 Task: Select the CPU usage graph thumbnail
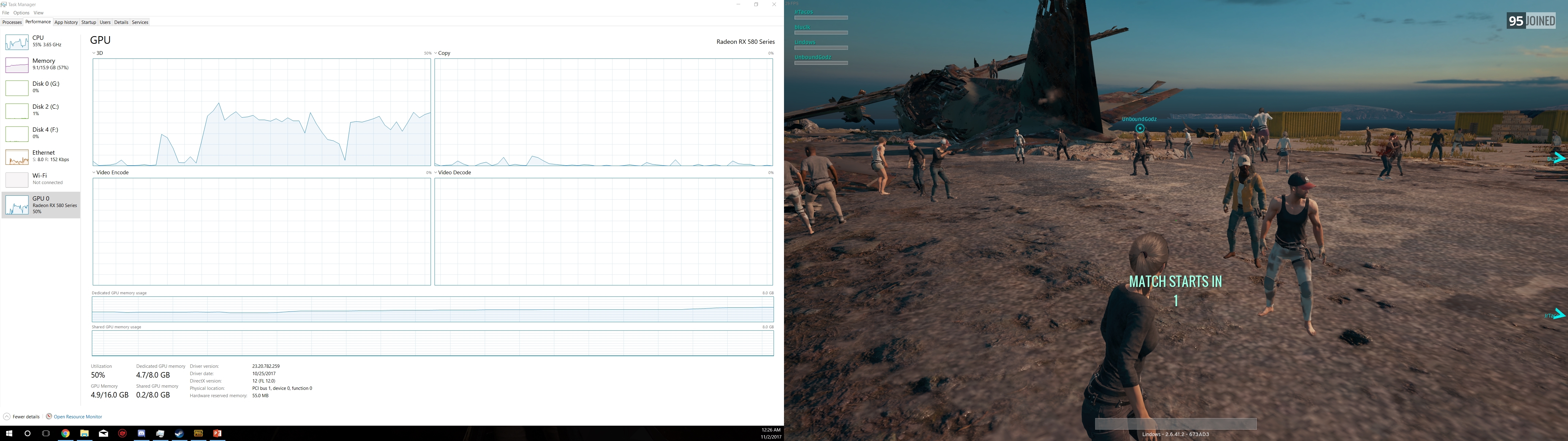(x=17, y=42)
